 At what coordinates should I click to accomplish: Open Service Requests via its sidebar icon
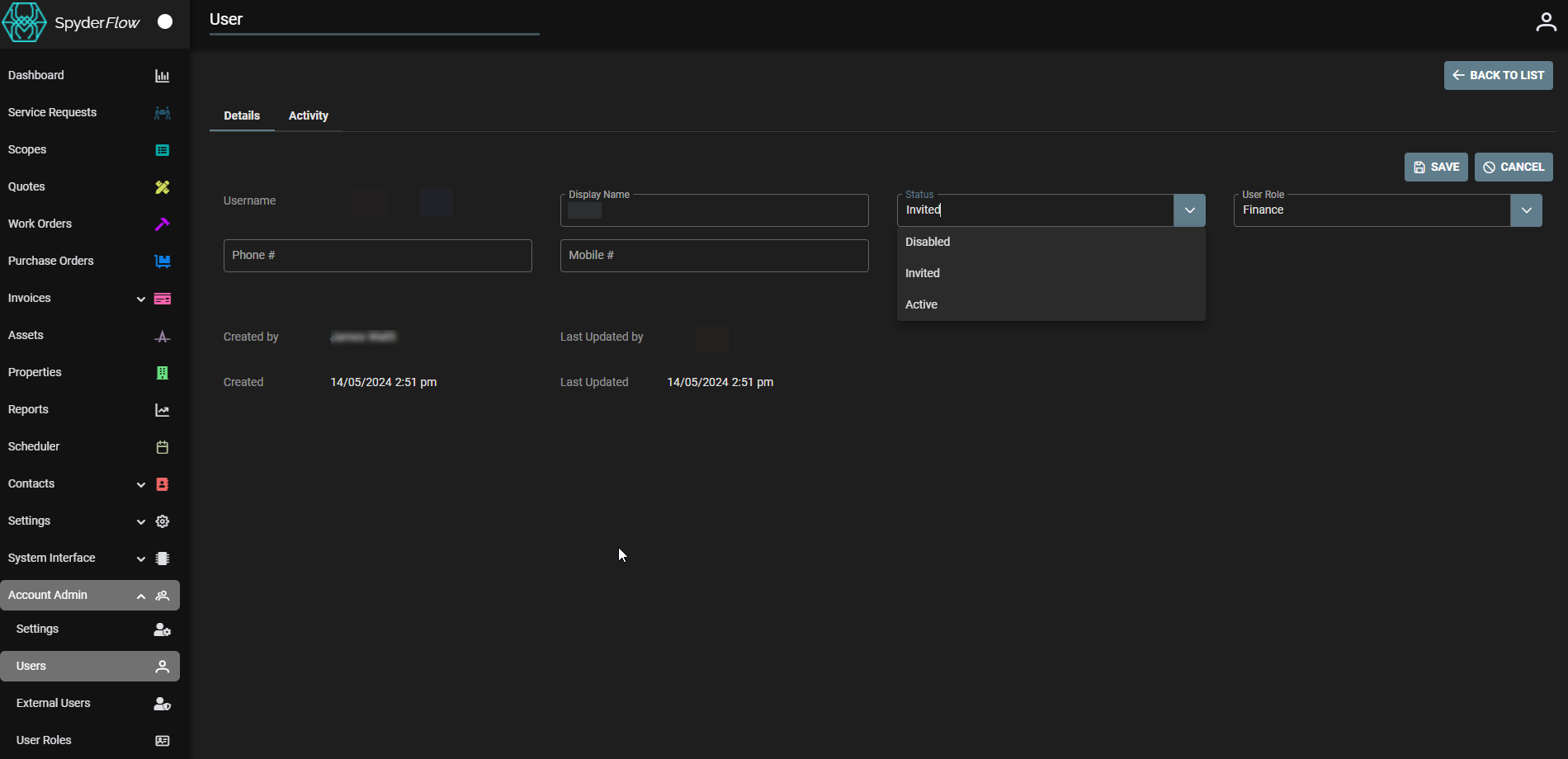tap(162, 113)
